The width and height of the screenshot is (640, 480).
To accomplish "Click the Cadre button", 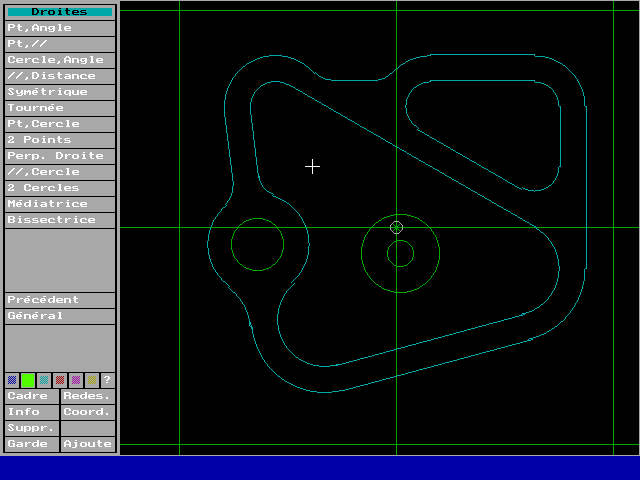I will [x=32, y=396].
